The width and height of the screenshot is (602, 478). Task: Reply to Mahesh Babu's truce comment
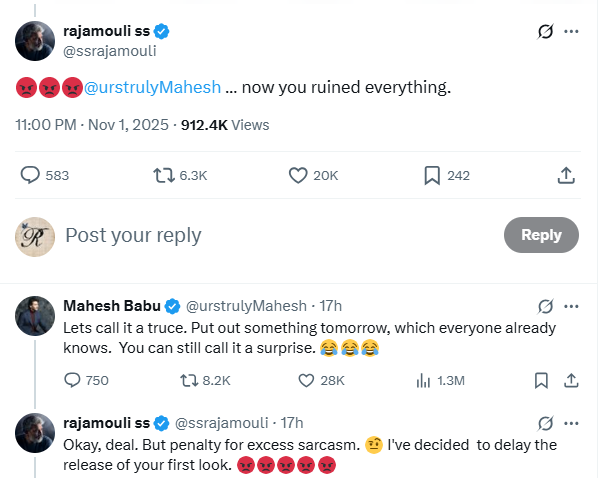click(72, 380)
